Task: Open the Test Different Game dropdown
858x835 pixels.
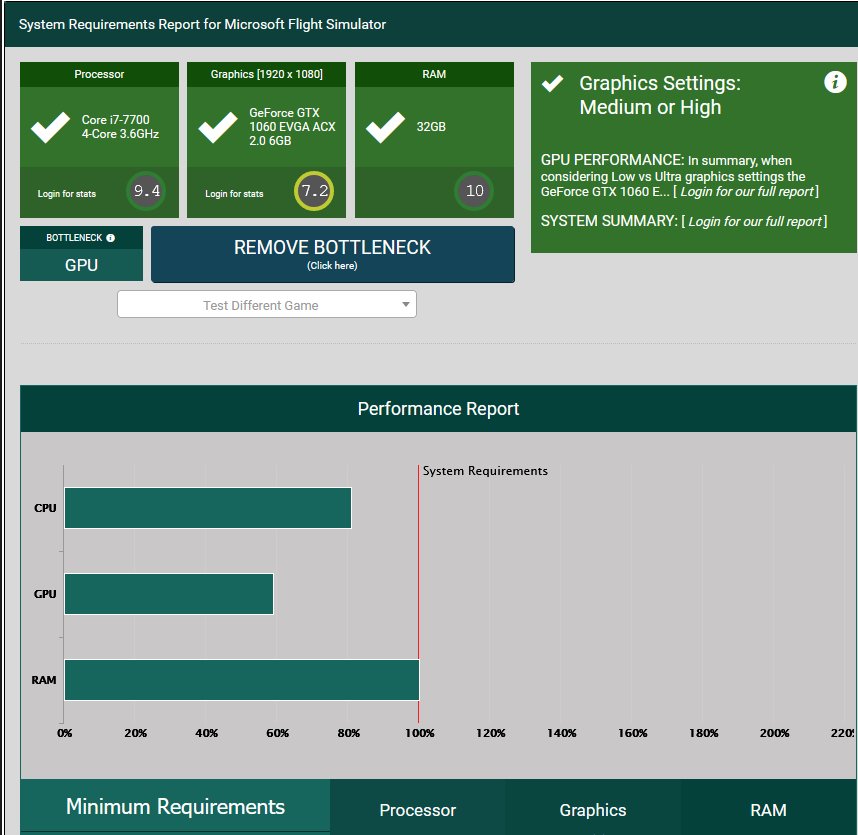Action: coord(267,305)
